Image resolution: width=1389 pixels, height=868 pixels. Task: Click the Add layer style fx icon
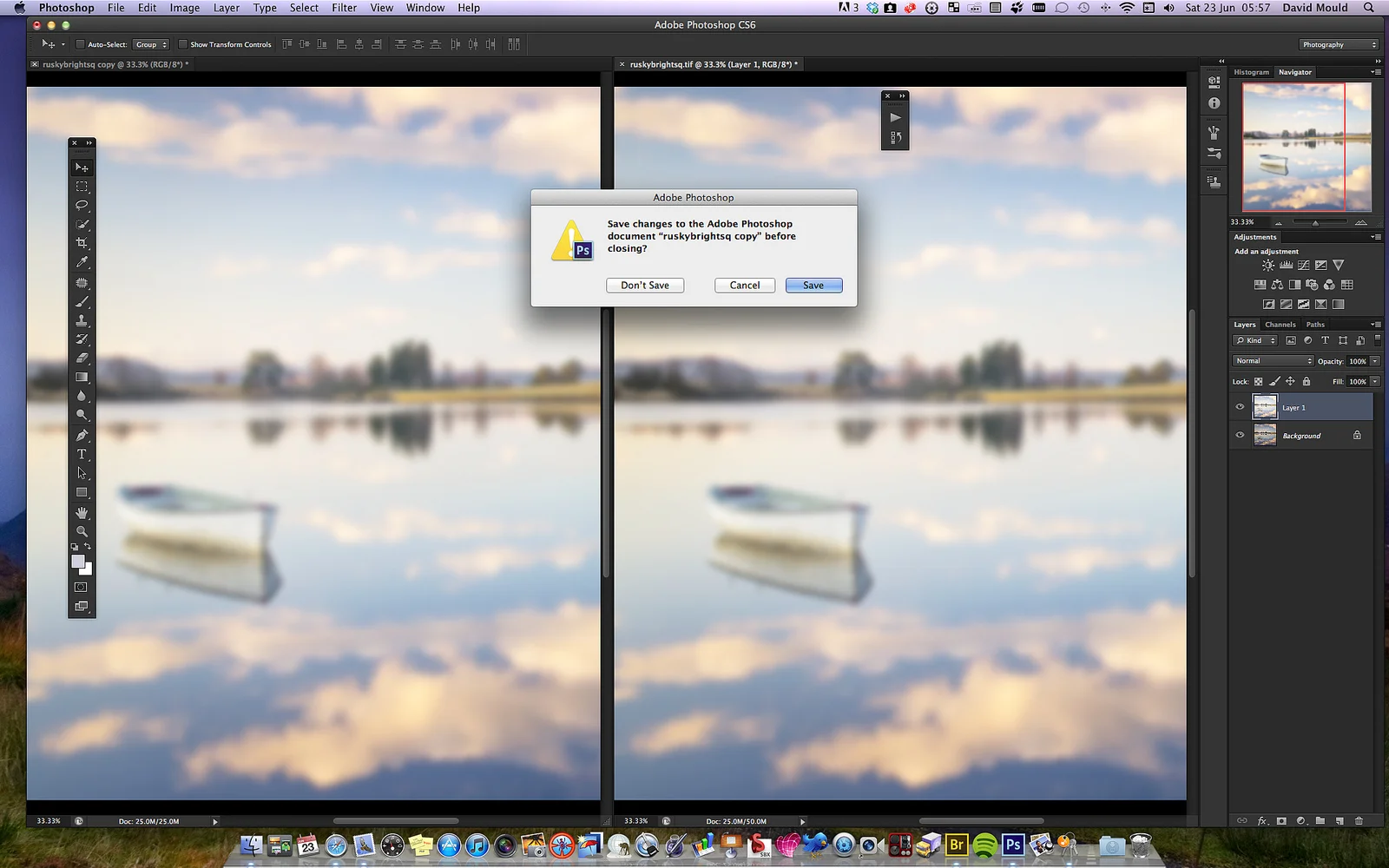click(x=1262, y=820)
